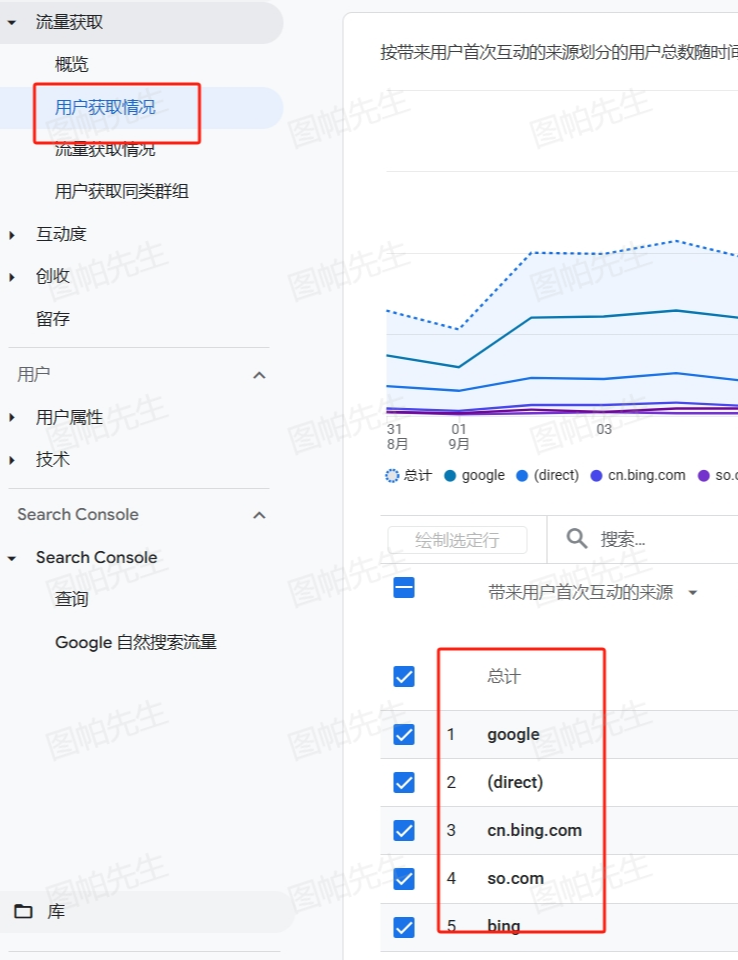Click the 用户 group header label
The image size is (738, 960).
pyautogui.click(x=34, y=375)
